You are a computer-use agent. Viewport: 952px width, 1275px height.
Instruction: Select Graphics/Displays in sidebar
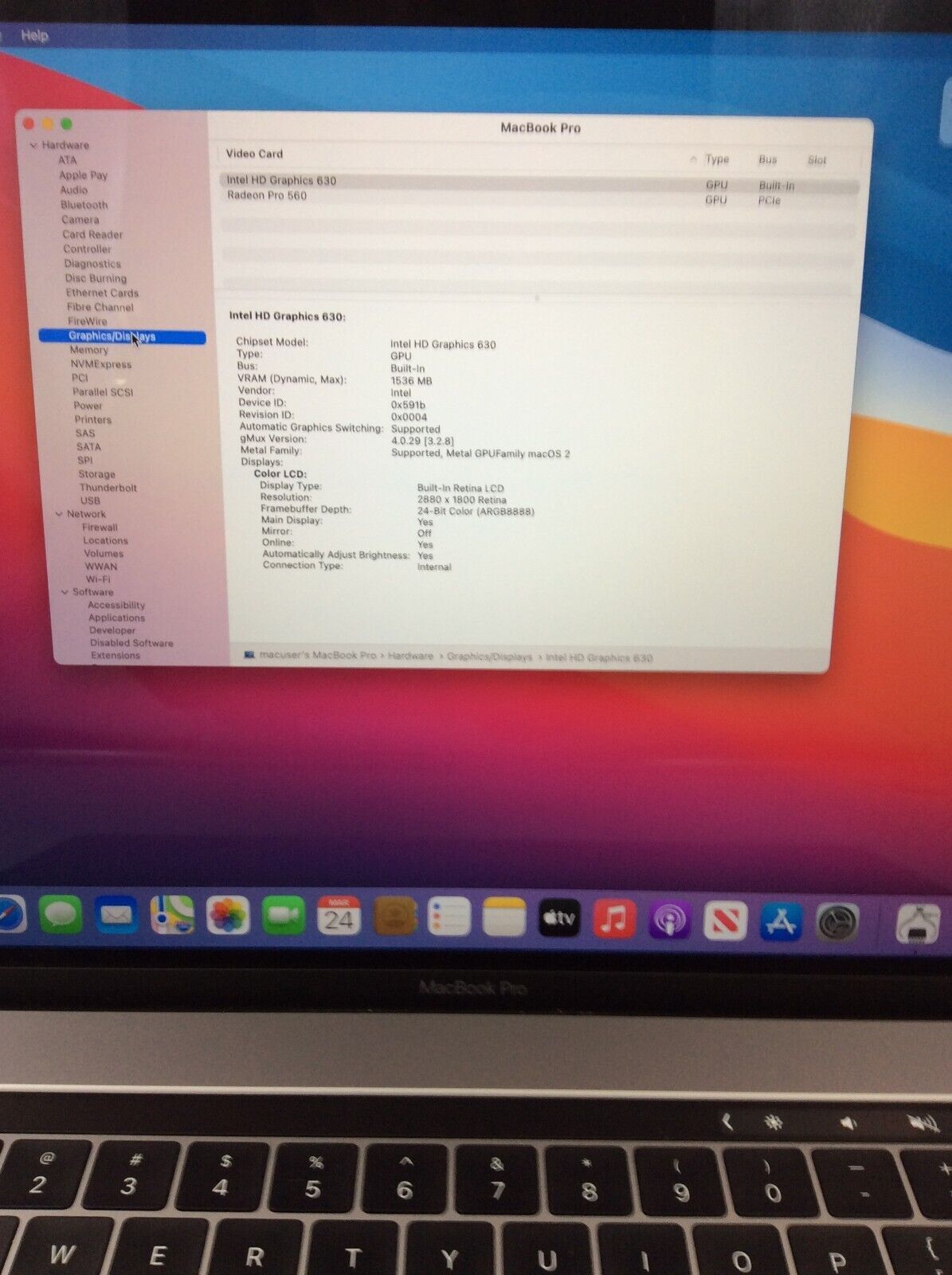tap(122, 337)
